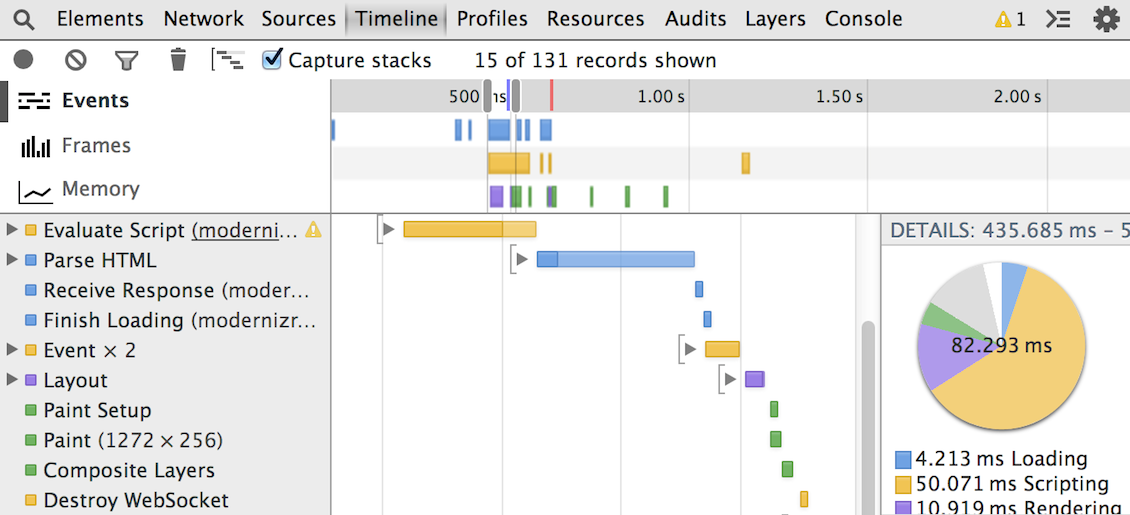The image size is (1130, 515).
Task: Expand the Layout record
Action: [x=11, y=380]
